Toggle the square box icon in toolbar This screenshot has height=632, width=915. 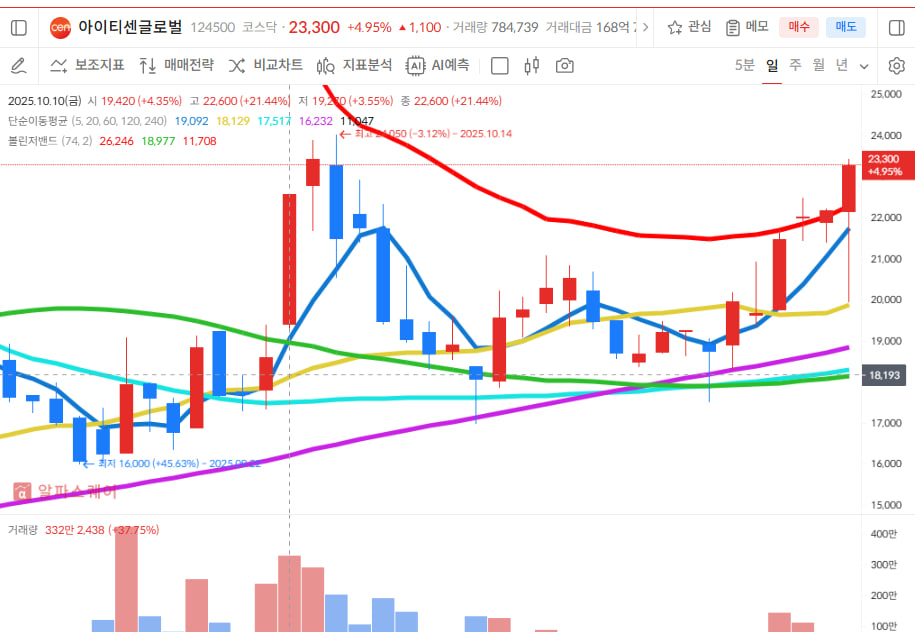(500, 66)
